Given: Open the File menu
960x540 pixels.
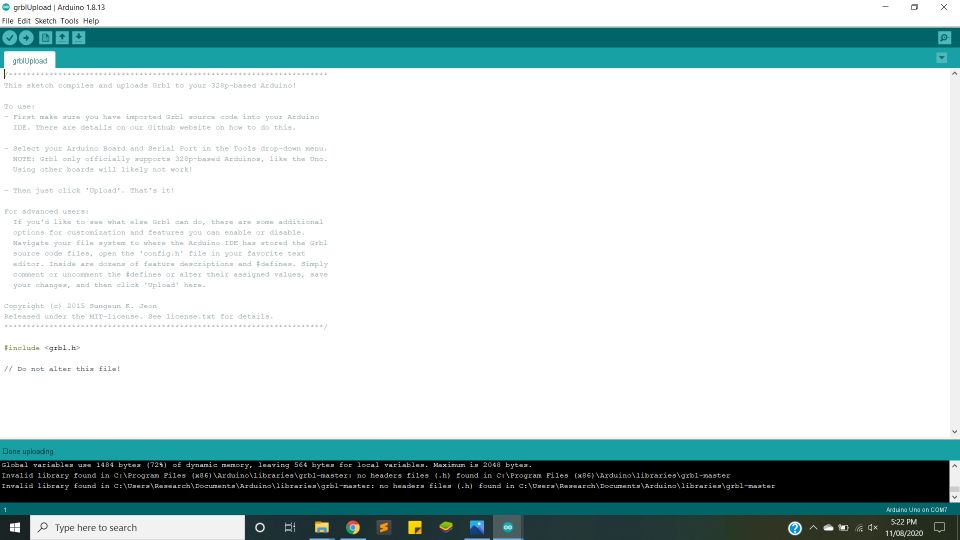Looking at the screenshot, I should [x=7, y=21].
